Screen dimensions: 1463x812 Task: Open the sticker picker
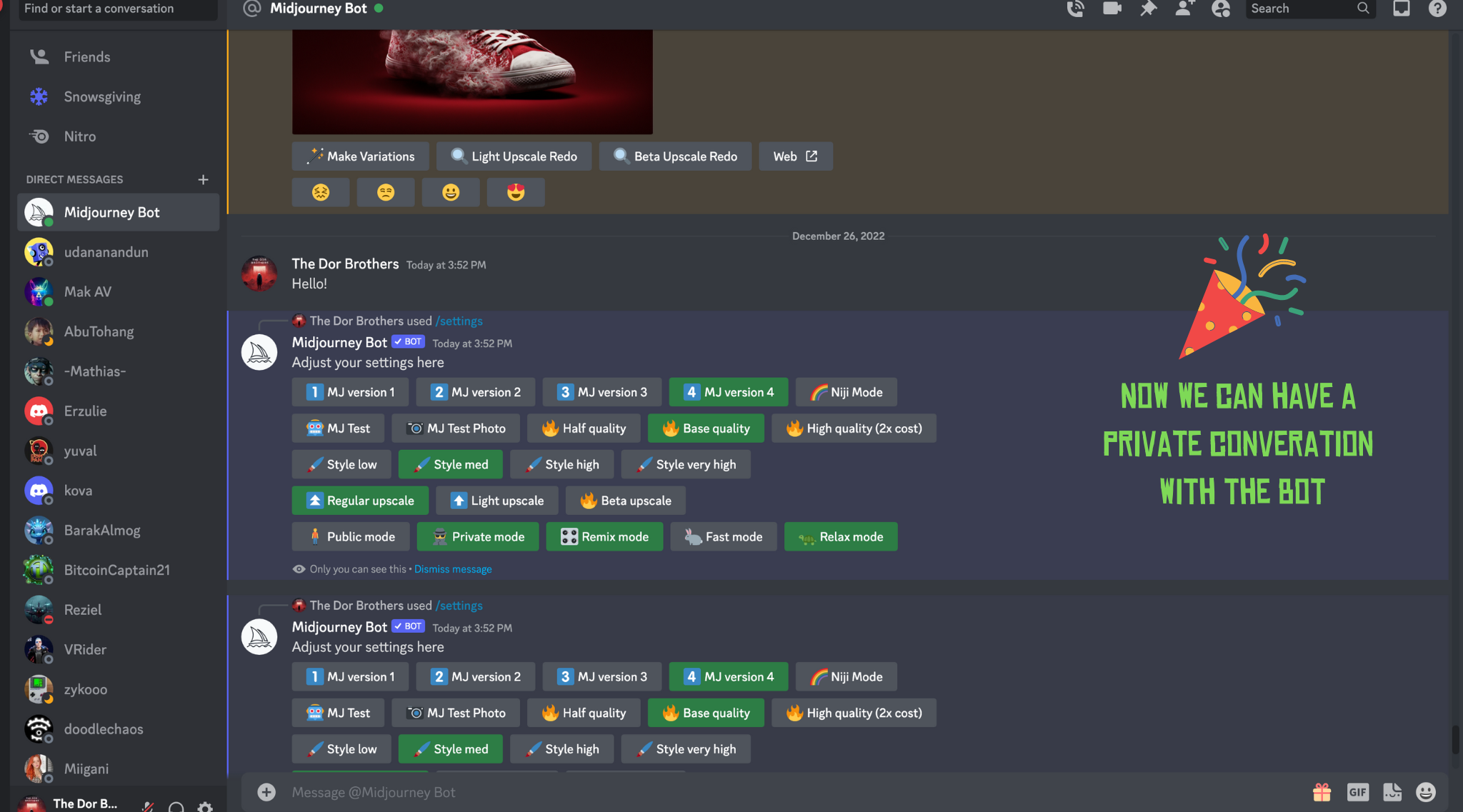pos(1392,792)
